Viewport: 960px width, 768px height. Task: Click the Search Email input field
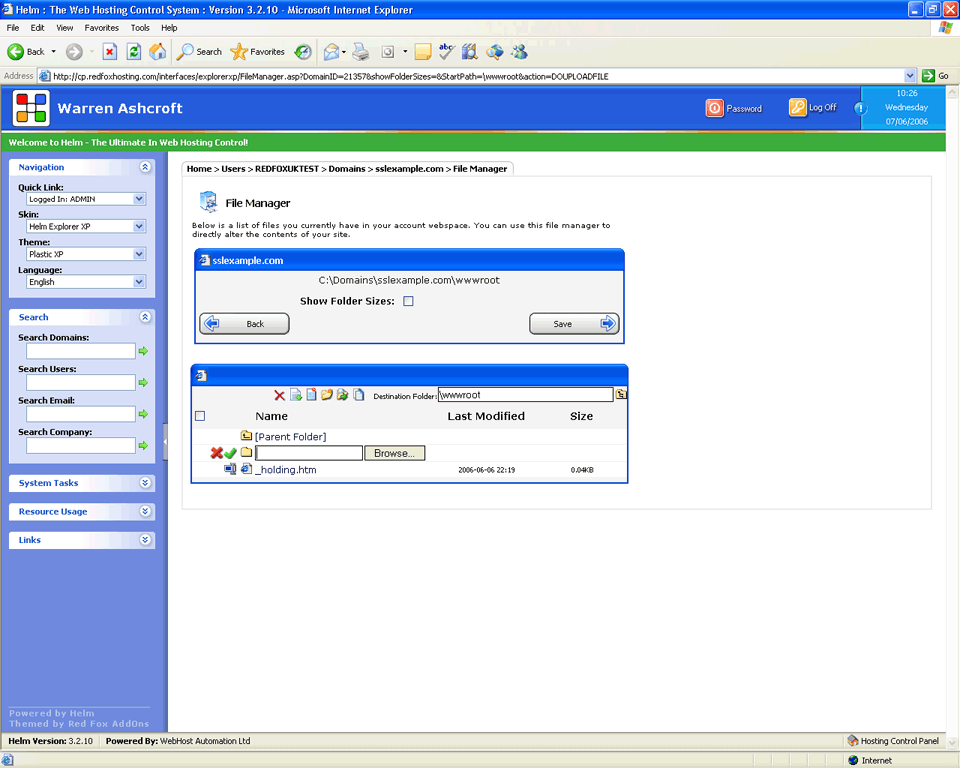[81, 414]
